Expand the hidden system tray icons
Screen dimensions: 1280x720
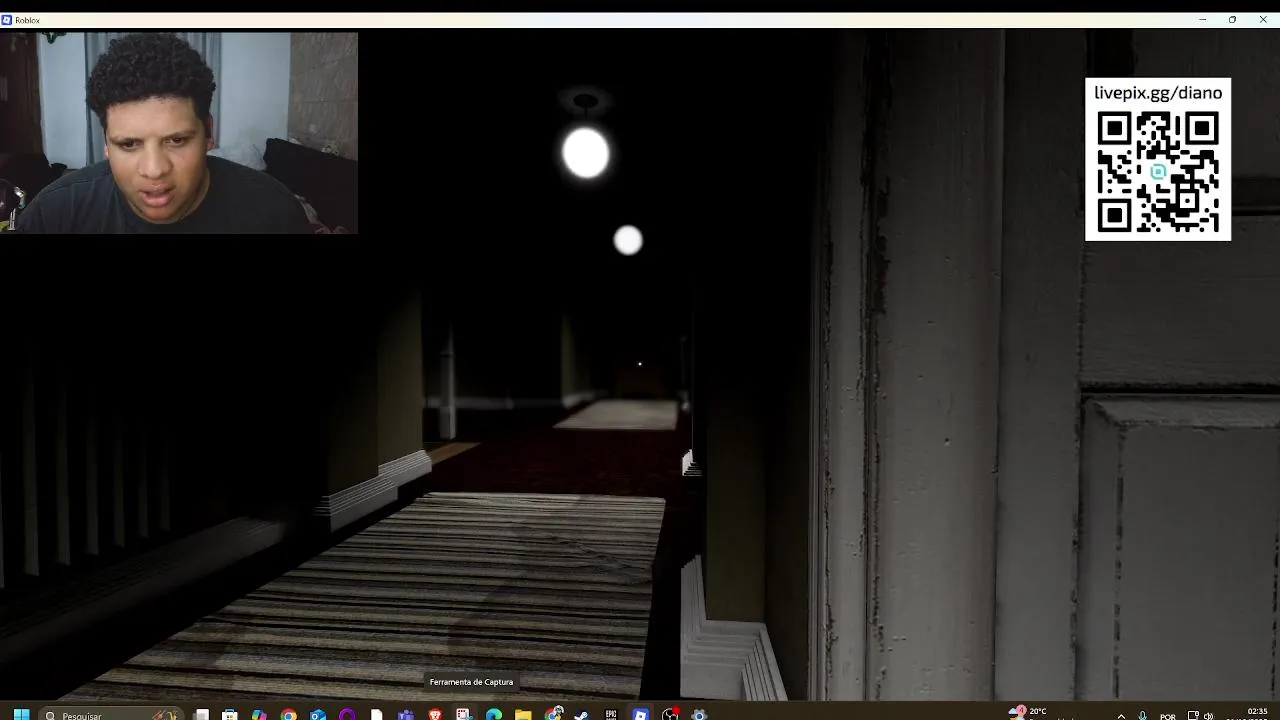pos(1121,715)
